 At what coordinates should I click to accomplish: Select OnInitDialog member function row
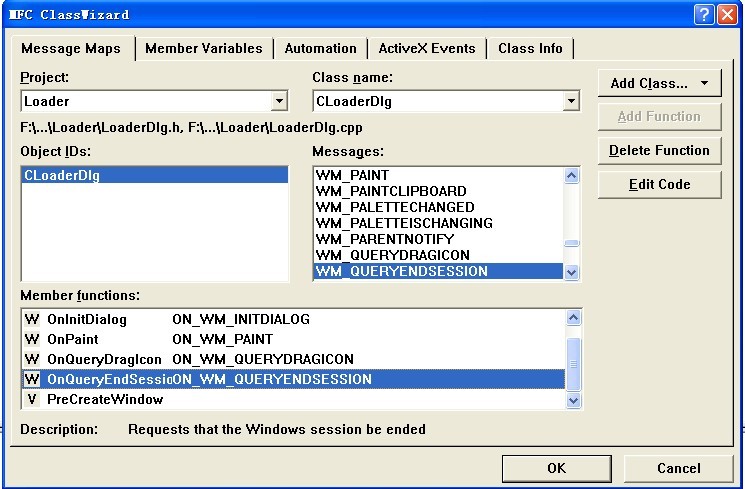click(x=294, y=319)
